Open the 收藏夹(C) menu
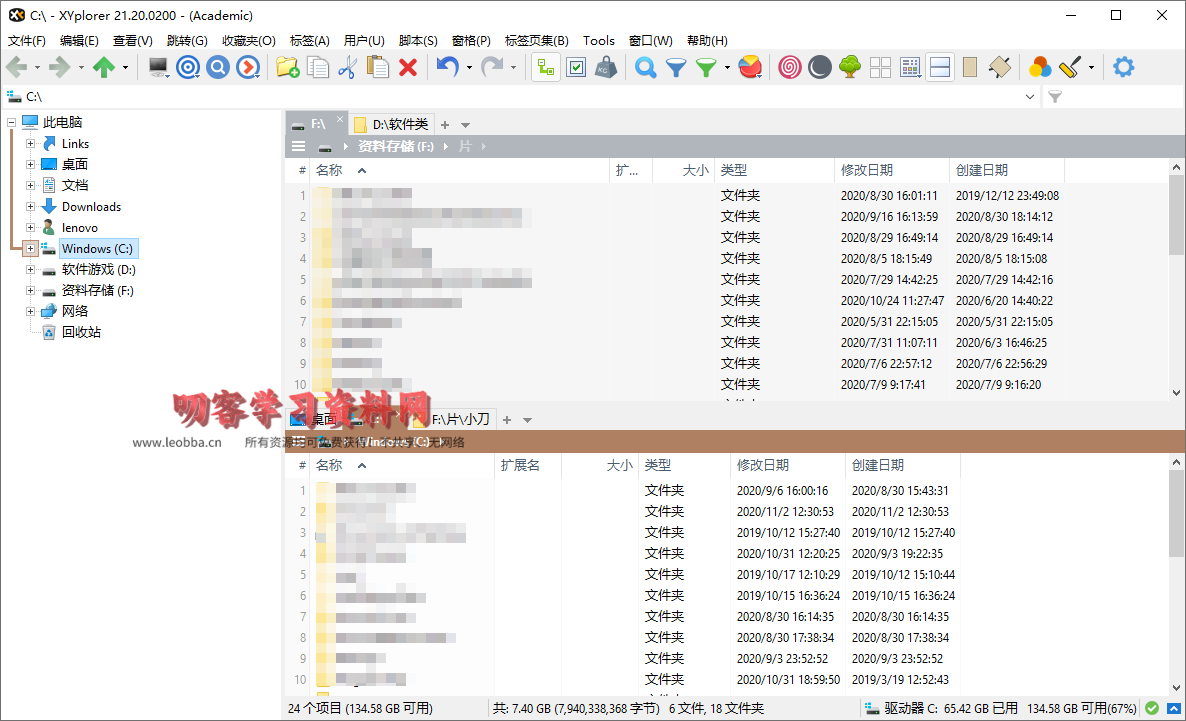Viewport: 1186px width, 721px height. [248, 41]
